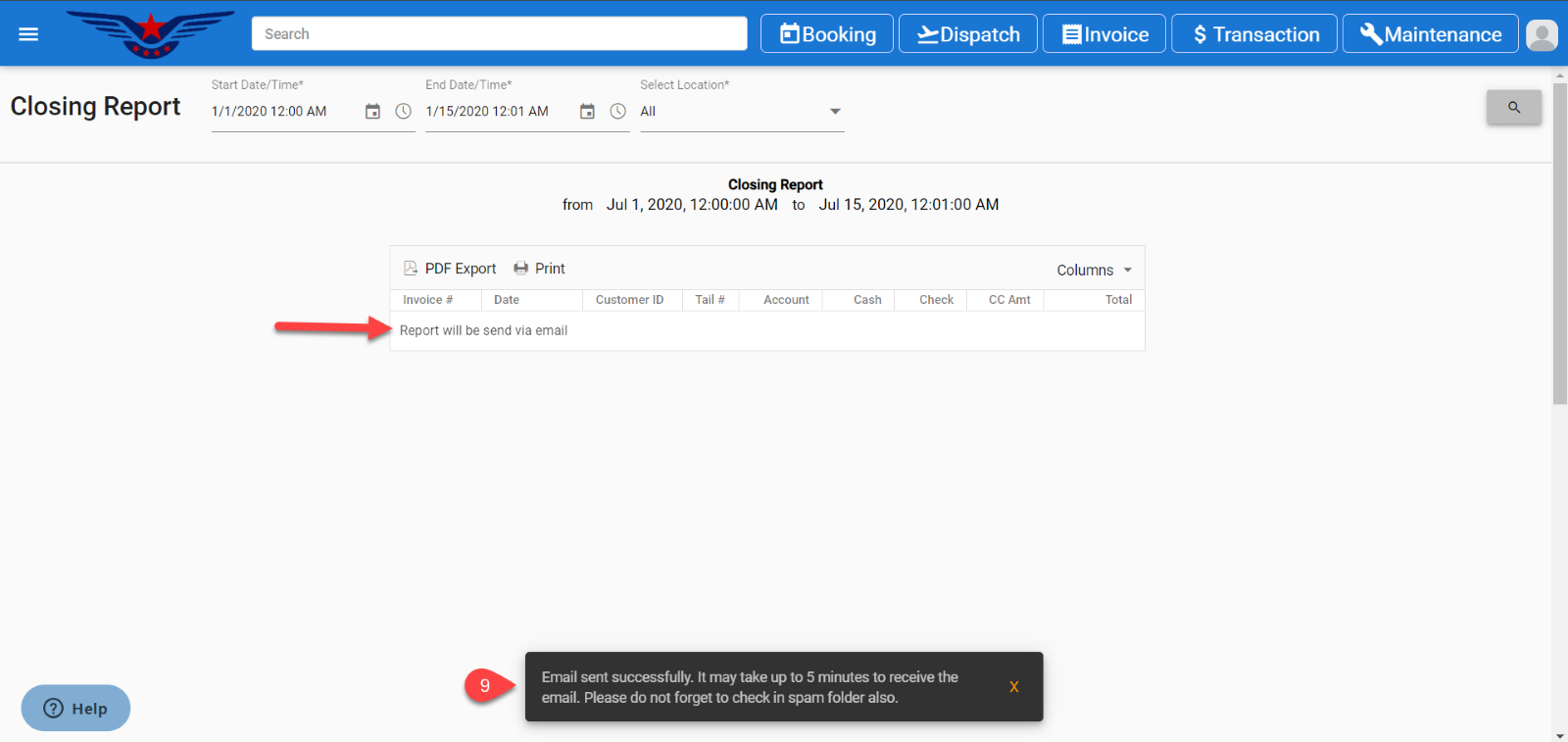Open the End Date calendar picker
The image size is (1568, 742).
[587, 112]
